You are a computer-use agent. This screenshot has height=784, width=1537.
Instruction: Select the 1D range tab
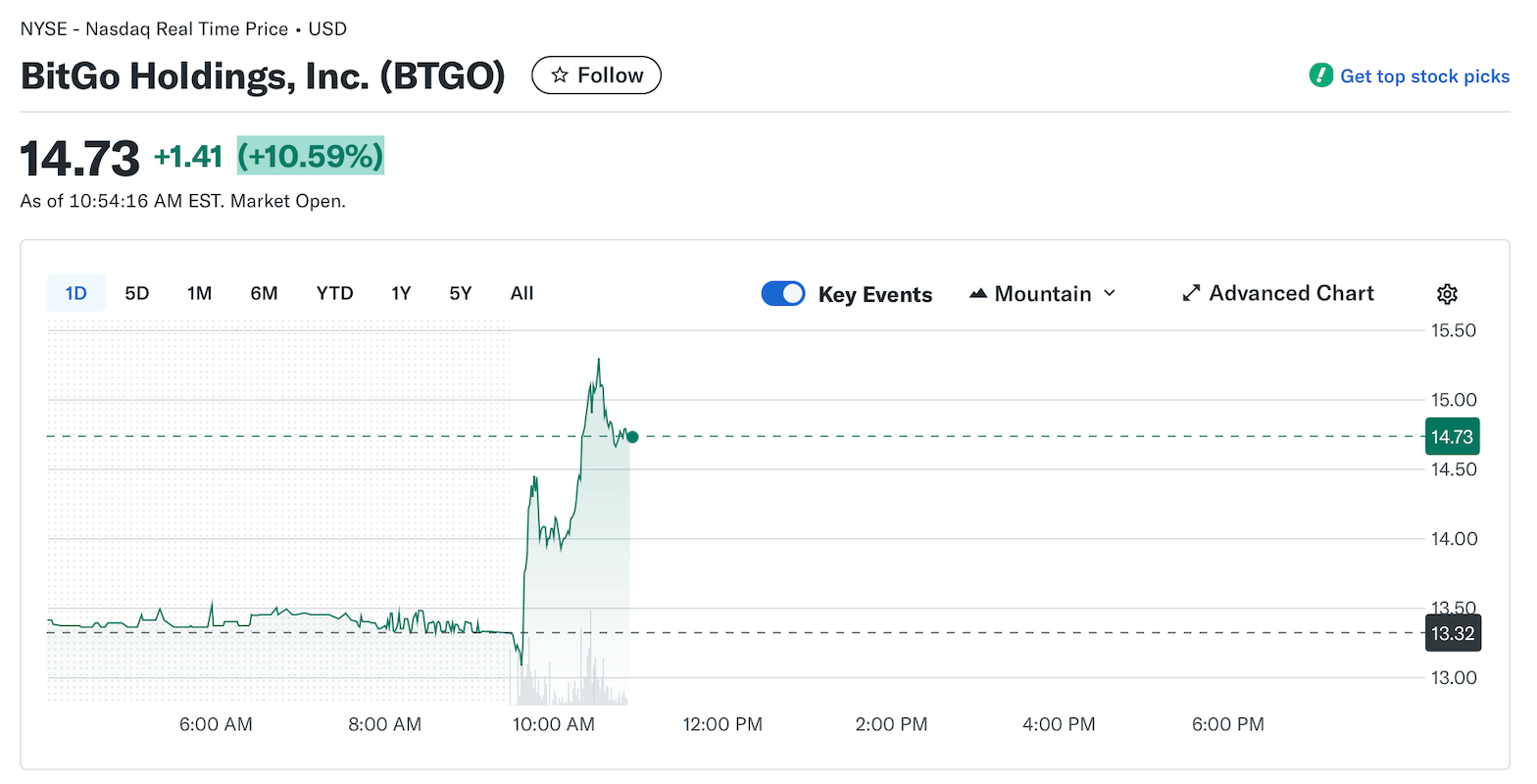(x=76, y=293)
